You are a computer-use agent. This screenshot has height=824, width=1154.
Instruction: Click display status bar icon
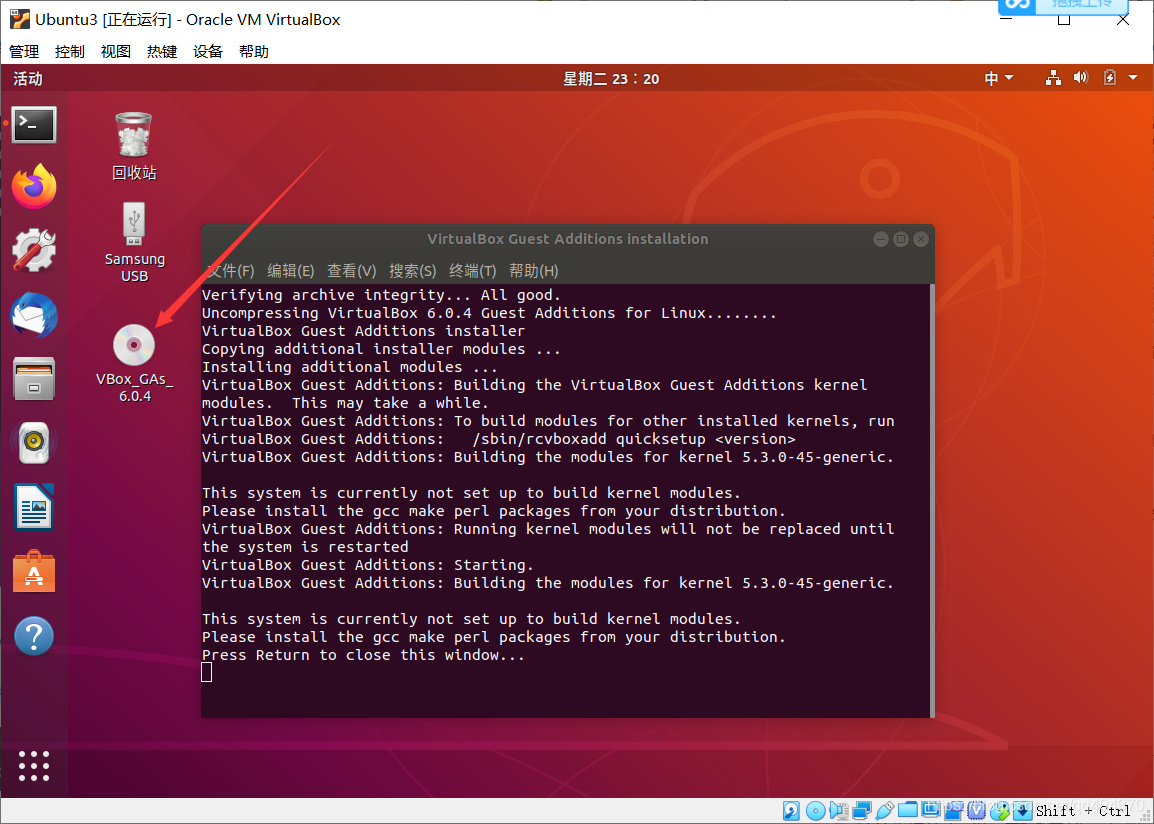click(931, 810)
